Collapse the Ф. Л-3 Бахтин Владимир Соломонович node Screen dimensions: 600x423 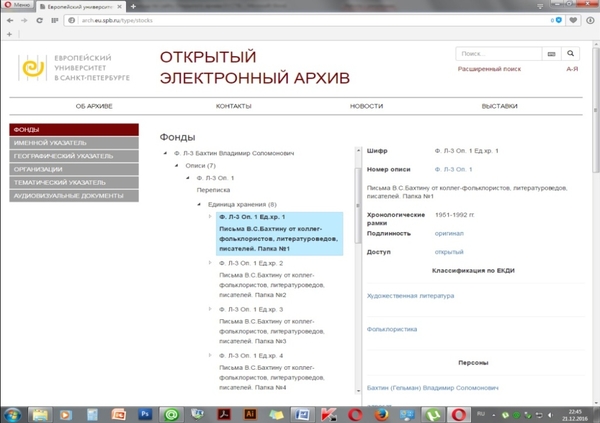click(x=164, y=154)
